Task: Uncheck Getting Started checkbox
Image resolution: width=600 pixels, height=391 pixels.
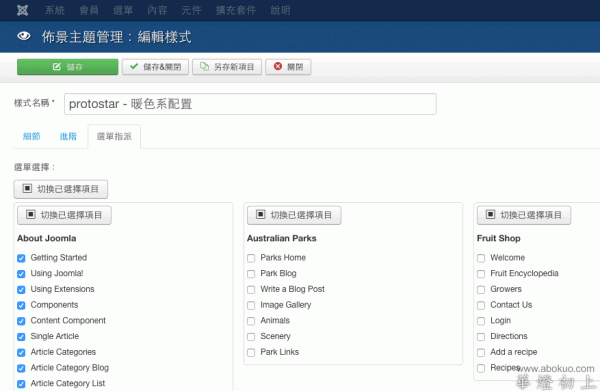Action: (x=21, y=258)
